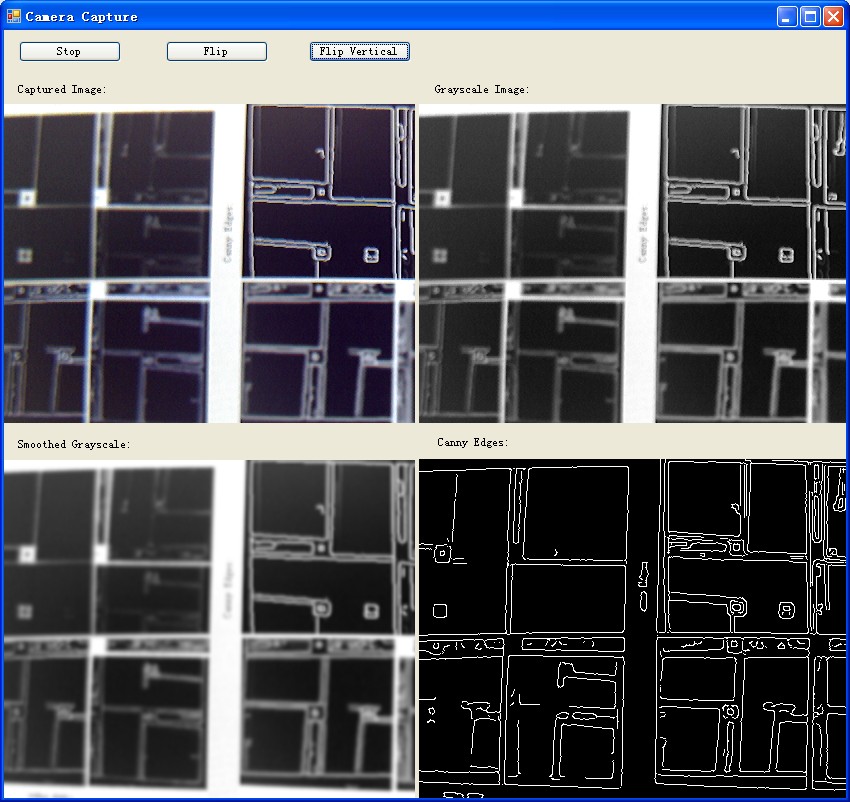Screen dimensions: 850x802
Task: Close the Camera Capture window
Action: coord(832,16)
